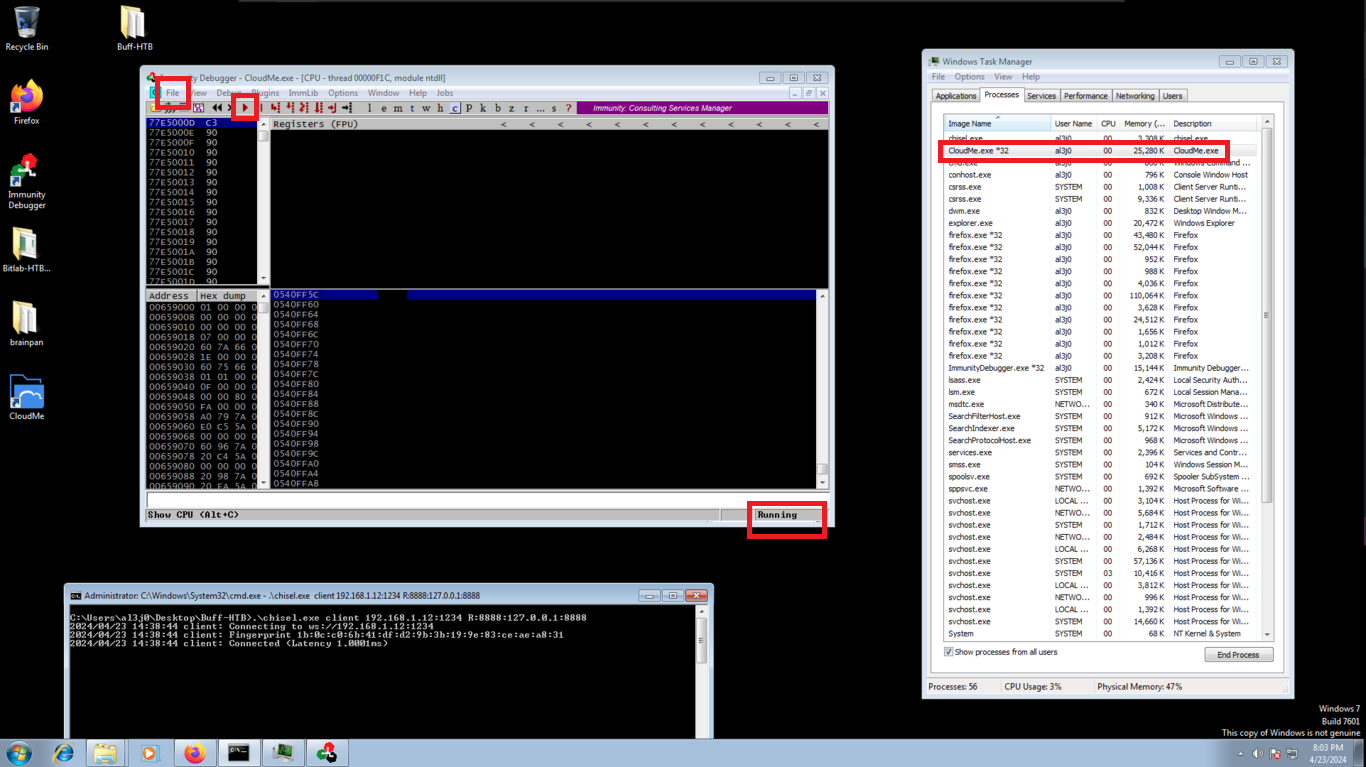This screenshot has height=767, width=1366.
Task: Show Log window with the 'l' button
Action: (x=369, y=108)
